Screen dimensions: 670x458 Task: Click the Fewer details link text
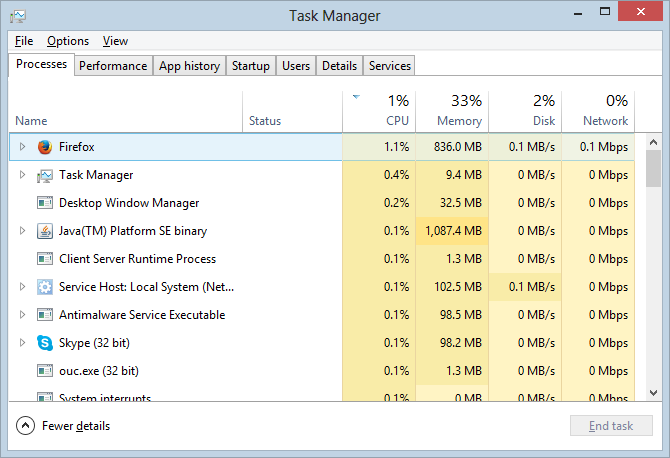click(x=76, y=426)
